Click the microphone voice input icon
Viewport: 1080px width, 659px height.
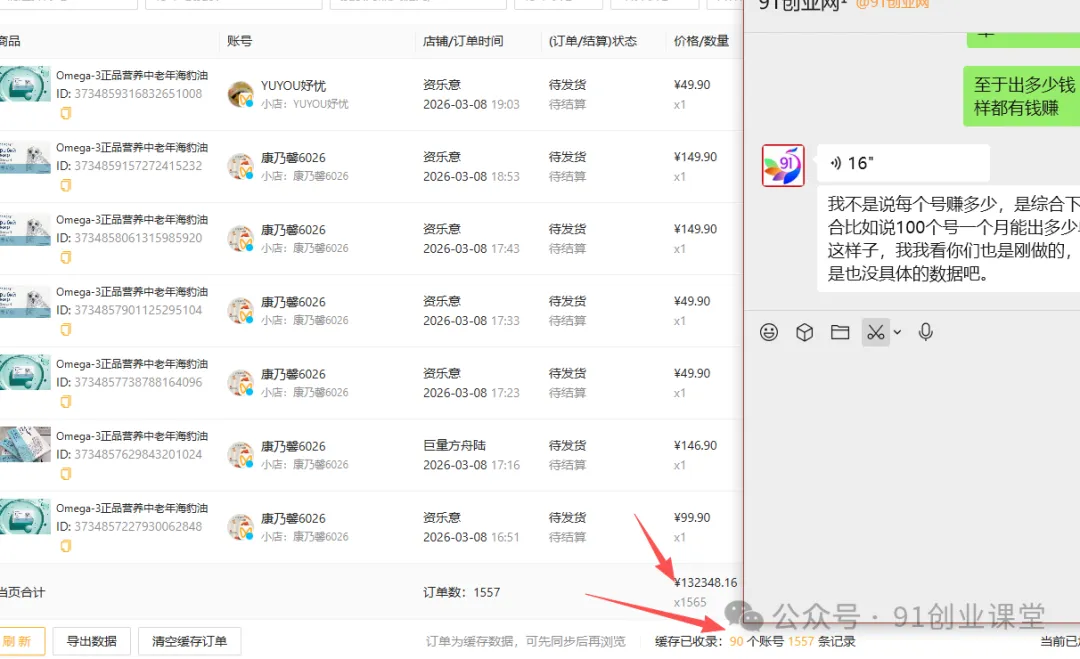coord(925,331)
